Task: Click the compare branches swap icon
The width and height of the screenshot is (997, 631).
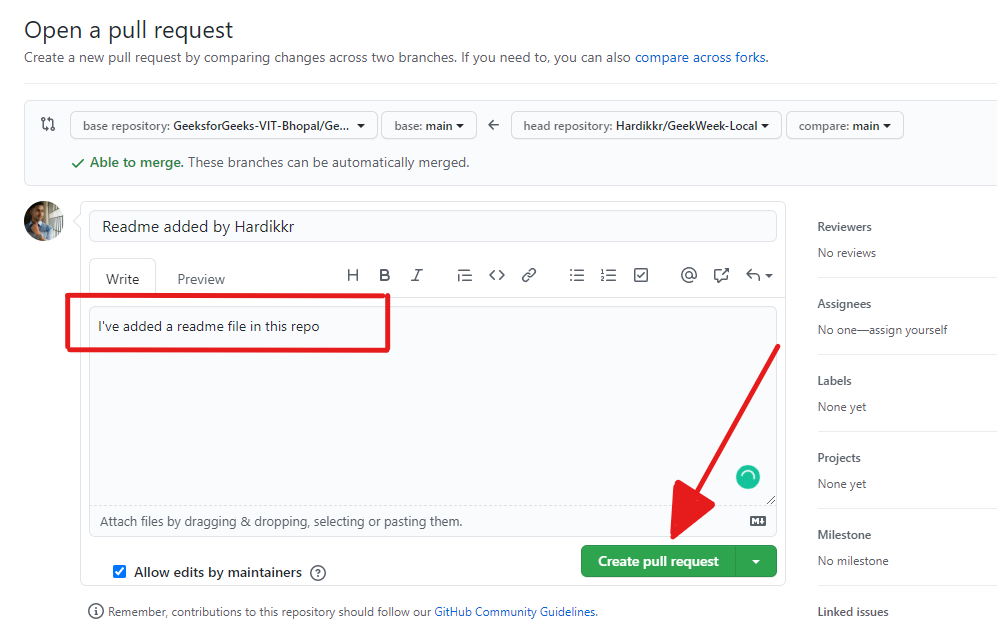Action: (x=48, y=124)
